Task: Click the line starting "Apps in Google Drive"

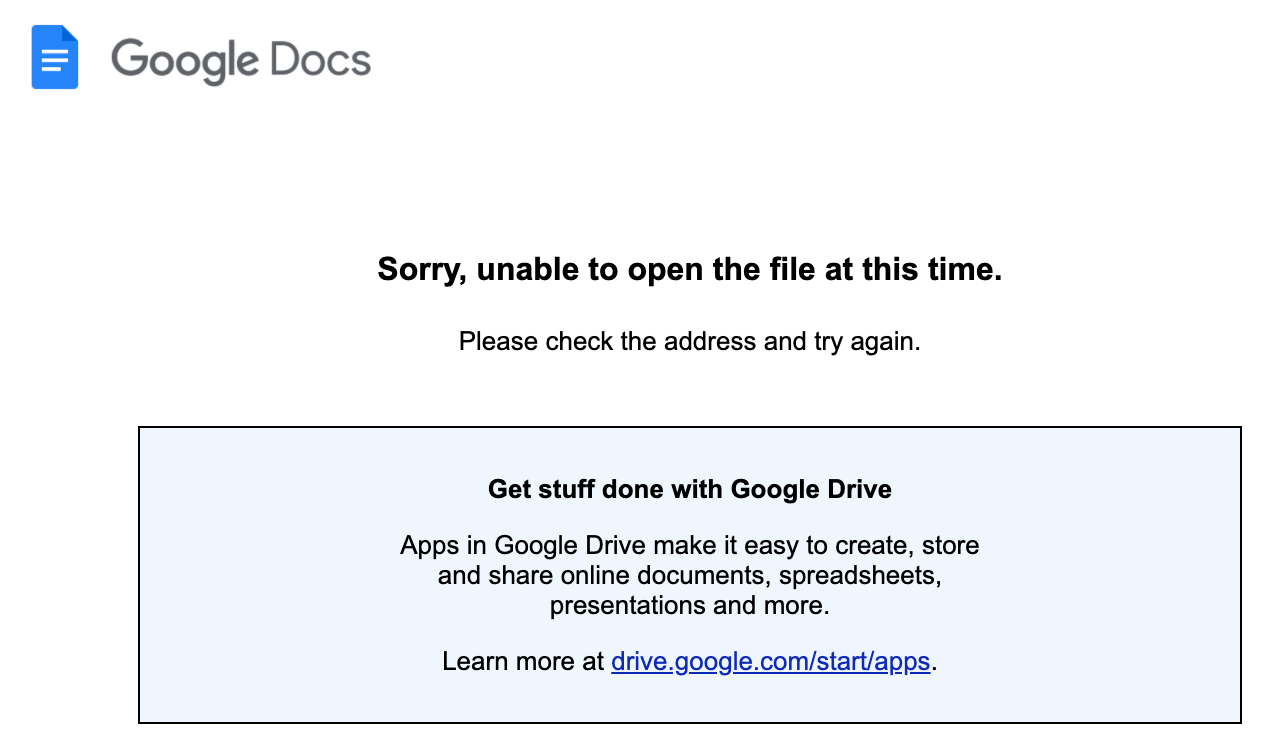Action: coord(689,545)
